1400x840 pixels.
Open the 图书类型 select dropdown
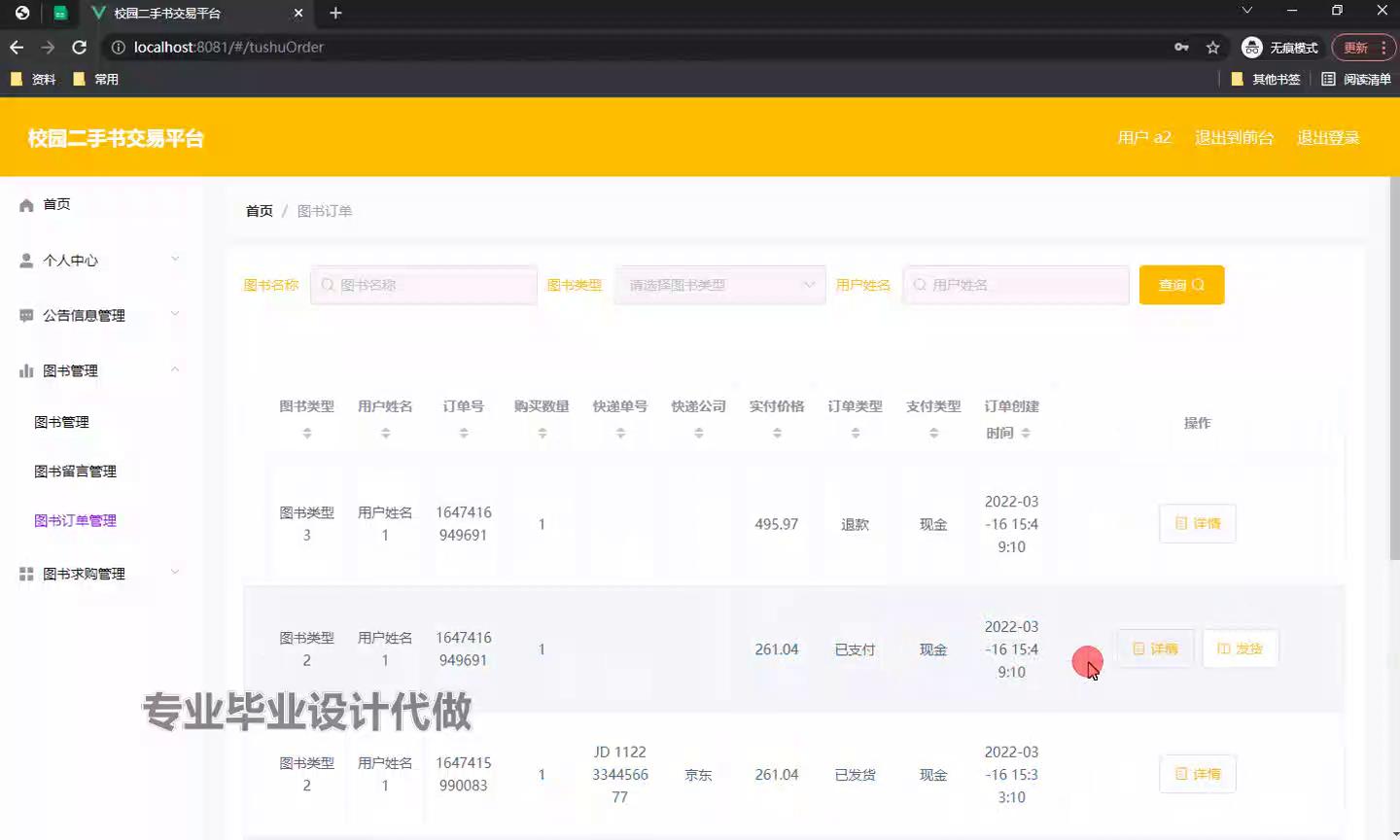pyautogui.click(x=719, y=285)
